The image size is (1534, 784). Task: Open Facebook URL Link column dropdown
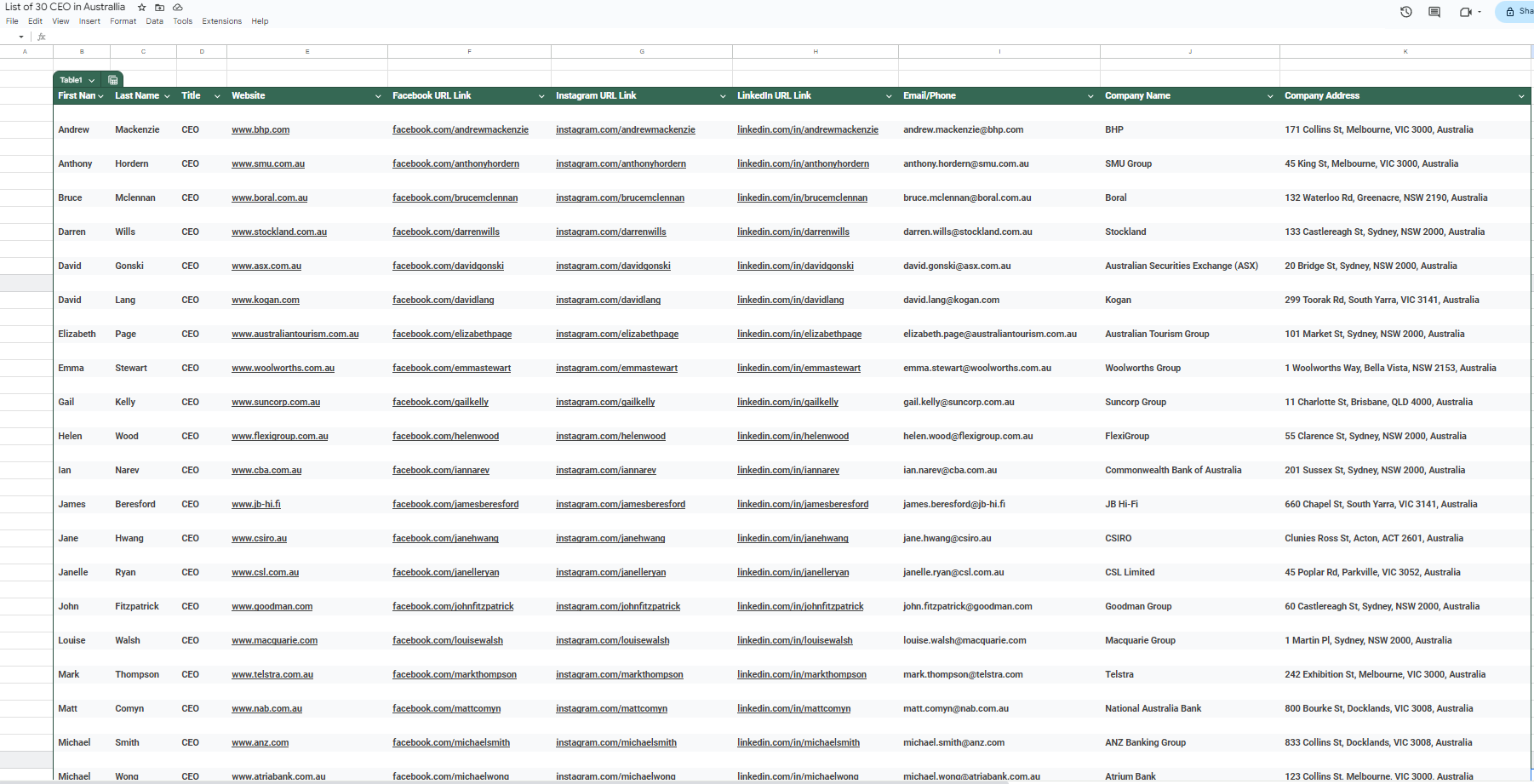click(x=541, y=96)
